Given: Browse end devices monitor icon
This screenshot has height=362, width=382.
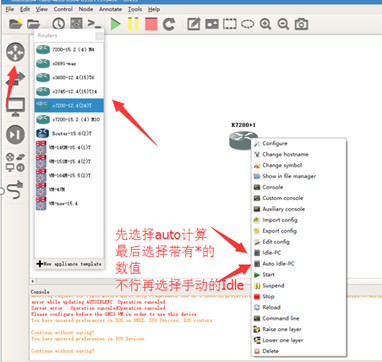Looking at the screenshot, I should [15, 107].
